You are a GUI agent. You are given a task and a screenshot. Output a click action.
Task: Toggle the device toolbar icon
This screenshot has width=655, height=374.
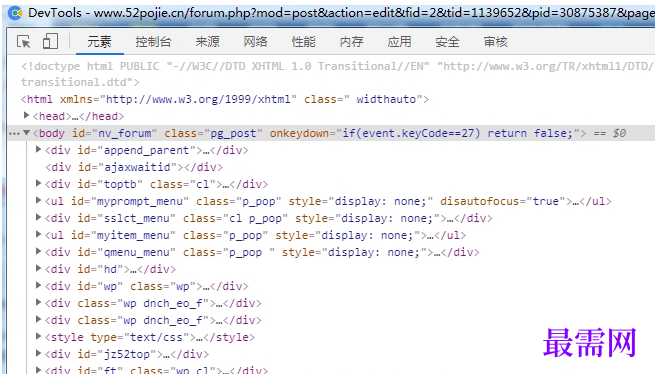coord(50,41)
